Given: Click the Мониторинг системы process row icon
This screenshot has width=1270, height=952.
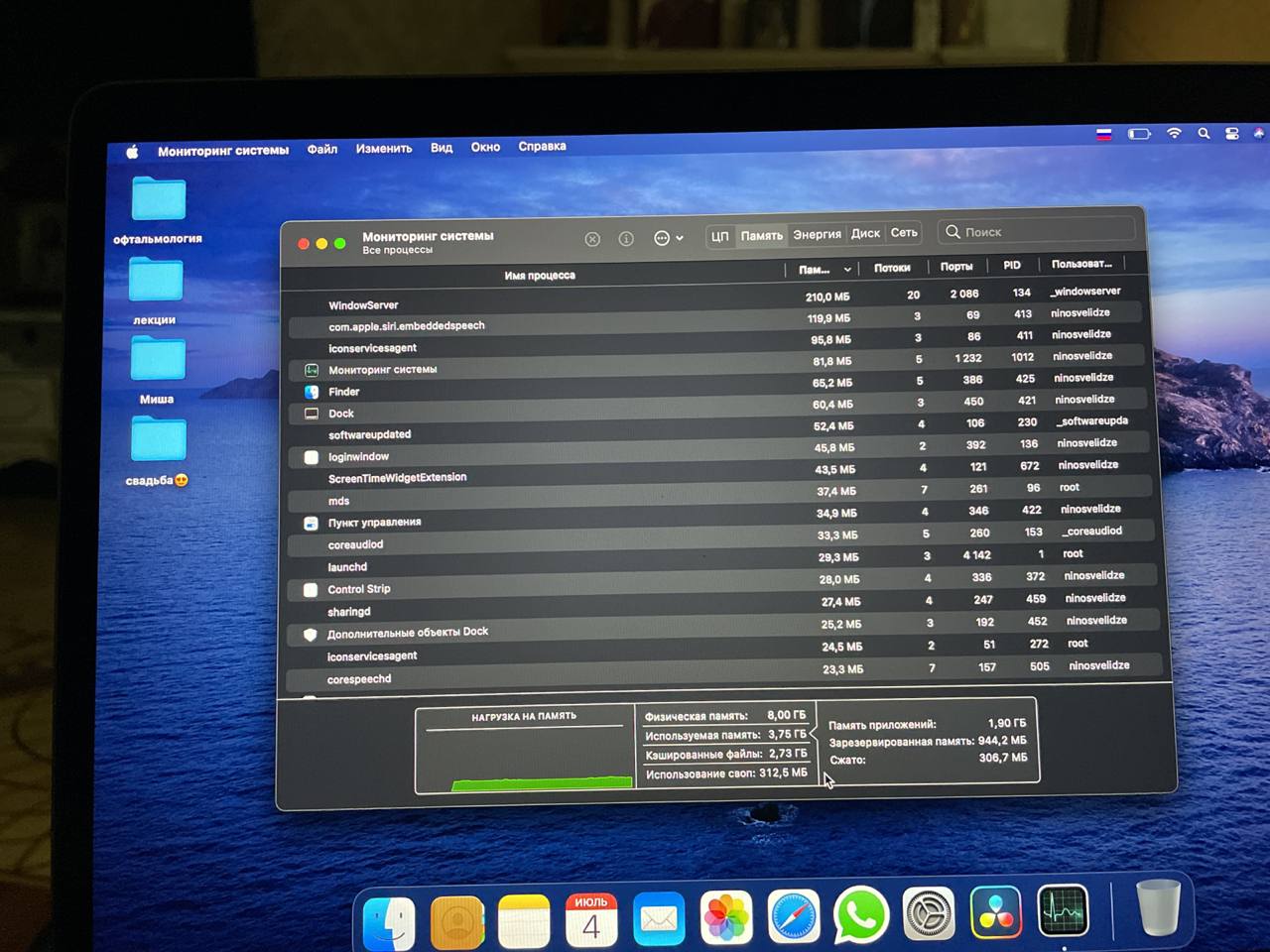Looking at the screenshot, I should 311,370.
